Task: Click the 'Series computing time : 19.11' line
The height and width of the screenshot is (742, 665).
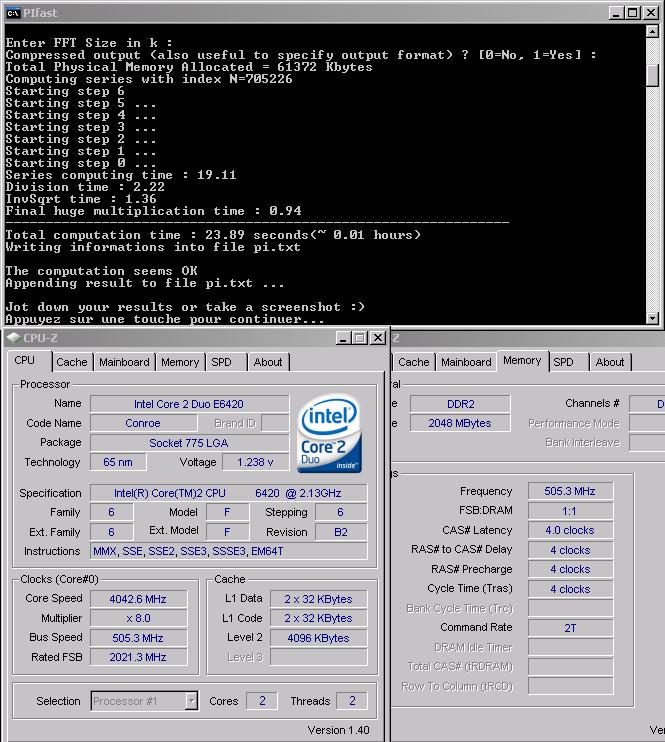Action: pyautogui.click(x=121, y=175)
